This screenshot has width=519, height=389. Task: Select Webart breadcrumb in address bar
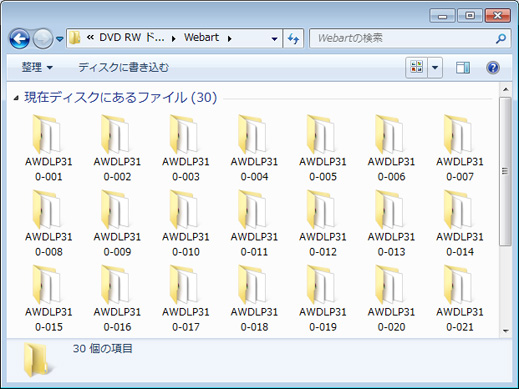(201, 37)
